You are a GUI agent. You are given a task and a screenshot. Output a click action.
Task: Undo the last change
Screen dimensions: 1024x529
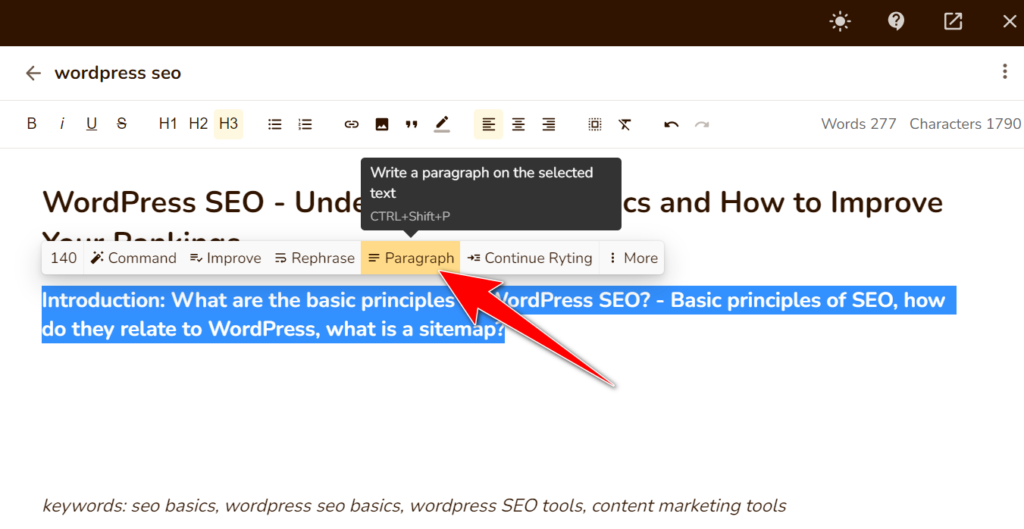(671, 124)
